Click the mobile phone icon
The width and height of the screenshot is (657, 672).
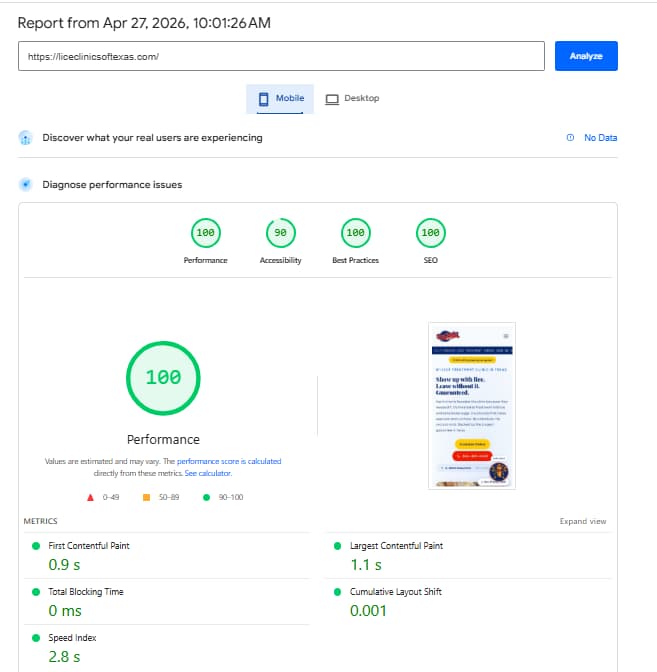(264, 99)
